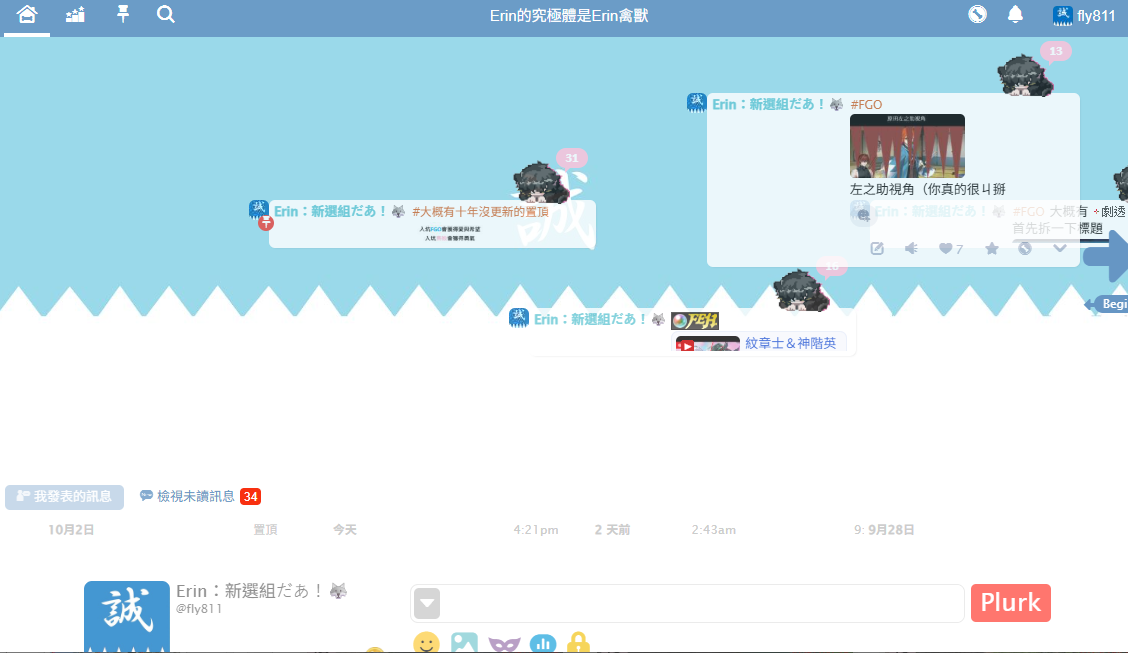Open the hot plurks ranking icon
The height and width of the screenshot is (653, 1128).
point(75,15)
